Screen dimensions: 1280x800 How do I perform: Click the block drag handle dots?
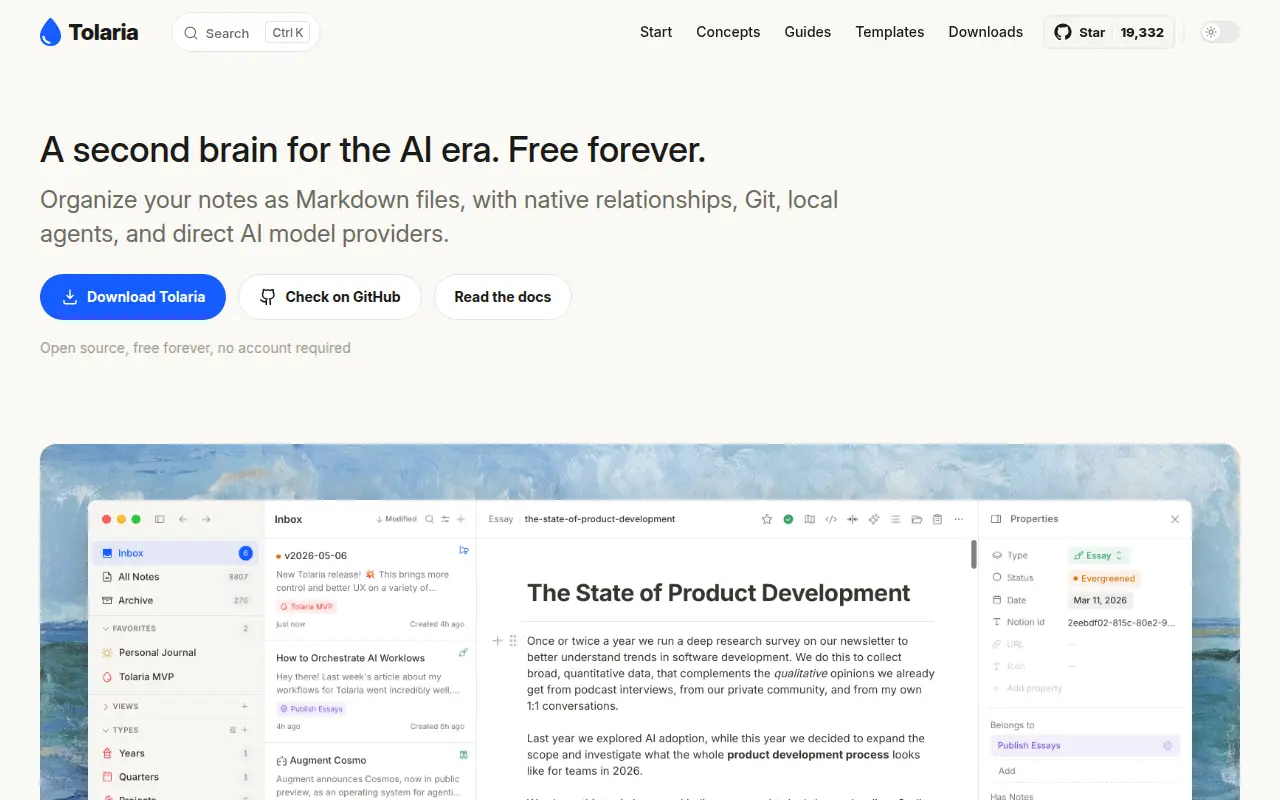click(513, 641)
